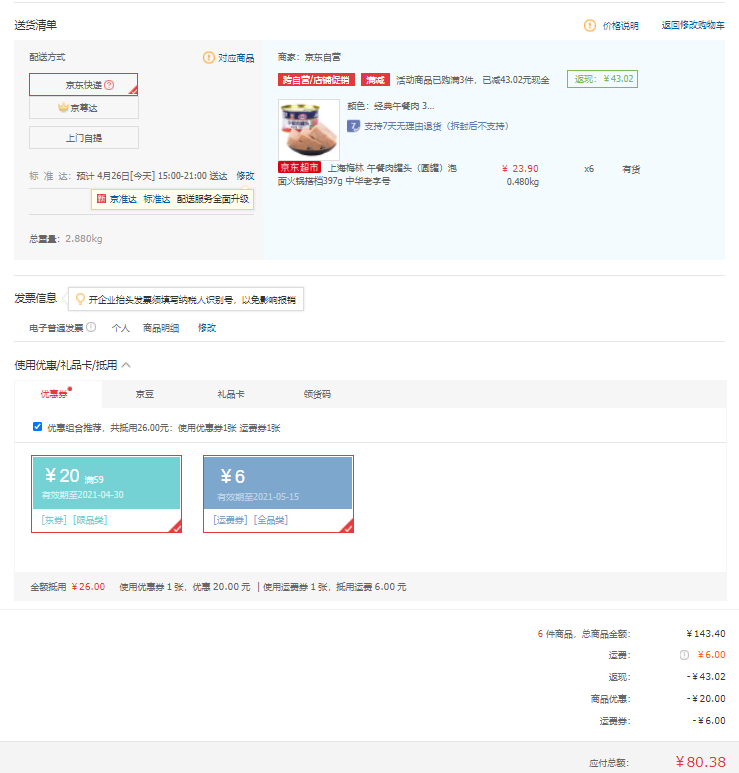Click 修改 in invoice information row
Screen dimensions: 739x773
(x=207, y=328)
